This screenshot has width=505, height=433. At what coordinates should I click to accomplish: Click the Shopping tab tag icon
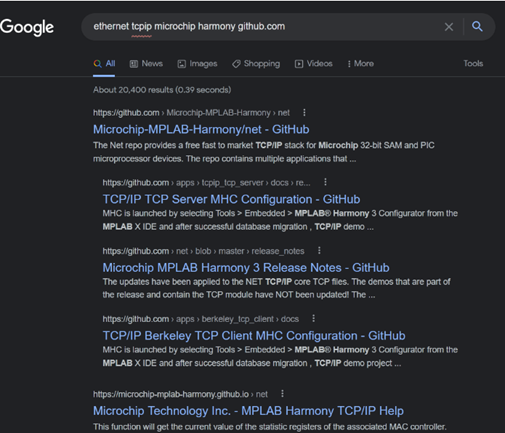point(236,64)
